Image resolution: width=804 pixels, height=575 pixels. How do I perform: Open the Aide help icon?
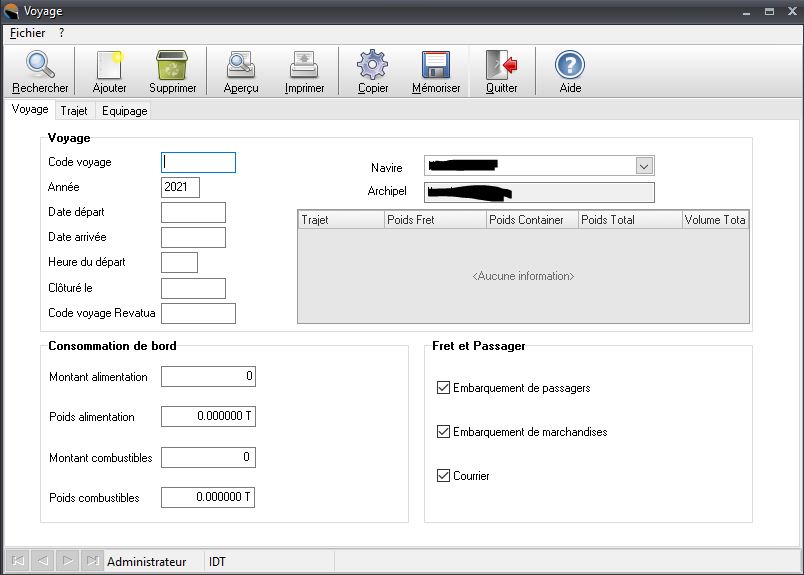pos(570,66)
